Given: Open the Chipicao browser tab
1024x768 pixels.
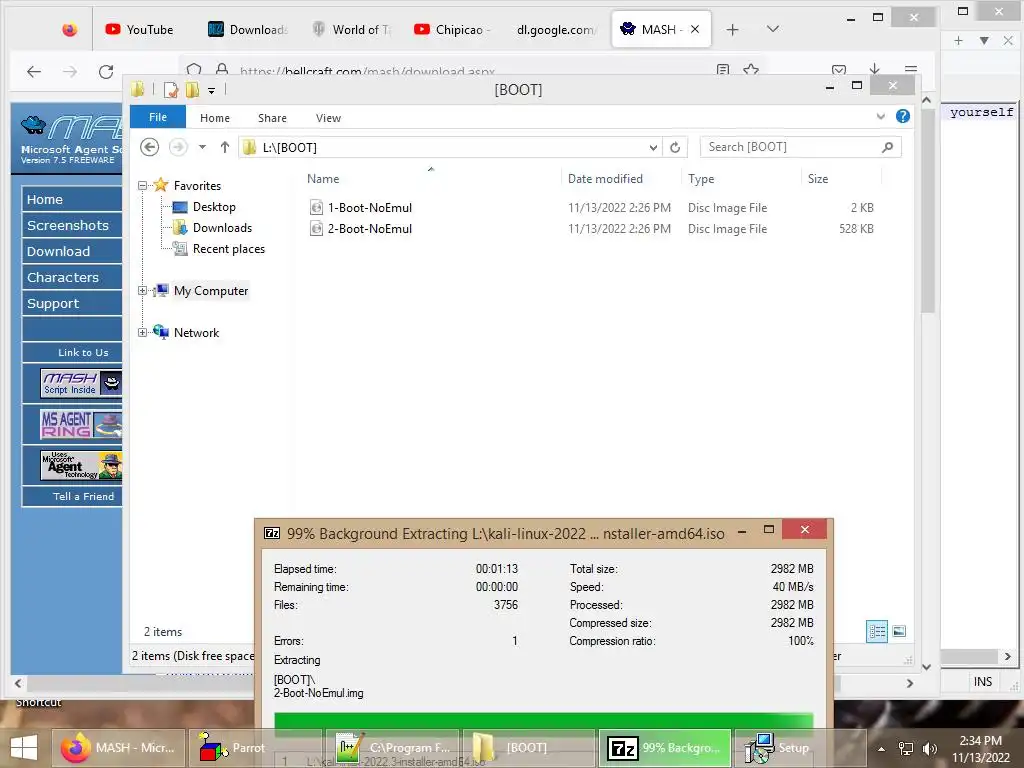Looking at the screenshot, I should point(453,29).
